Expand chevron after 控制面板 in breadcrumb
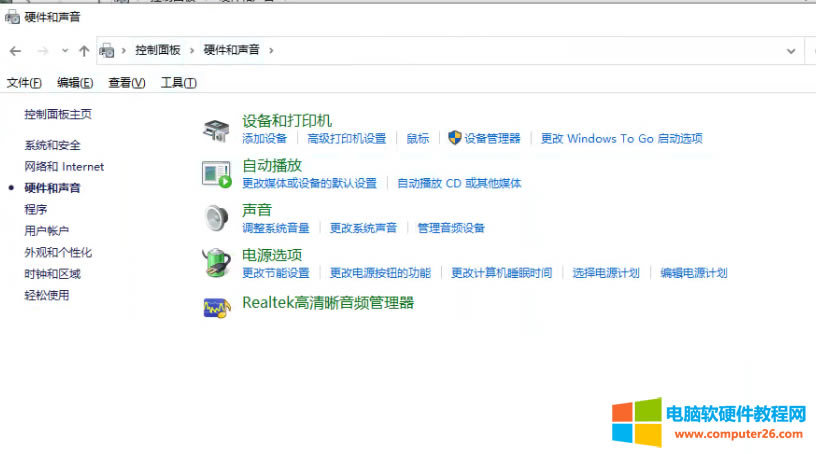The height and width of the screenshot is (454, 816). pyautogui.click(x=192, y=51)
